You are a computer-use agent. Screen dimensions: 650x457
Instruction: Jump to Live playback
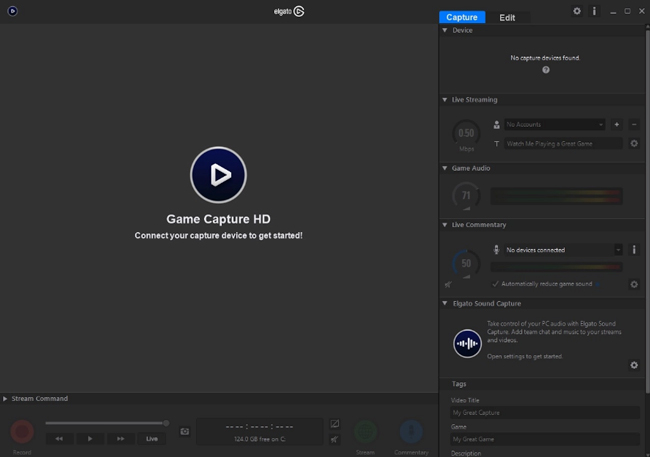(x=152, y=439)
